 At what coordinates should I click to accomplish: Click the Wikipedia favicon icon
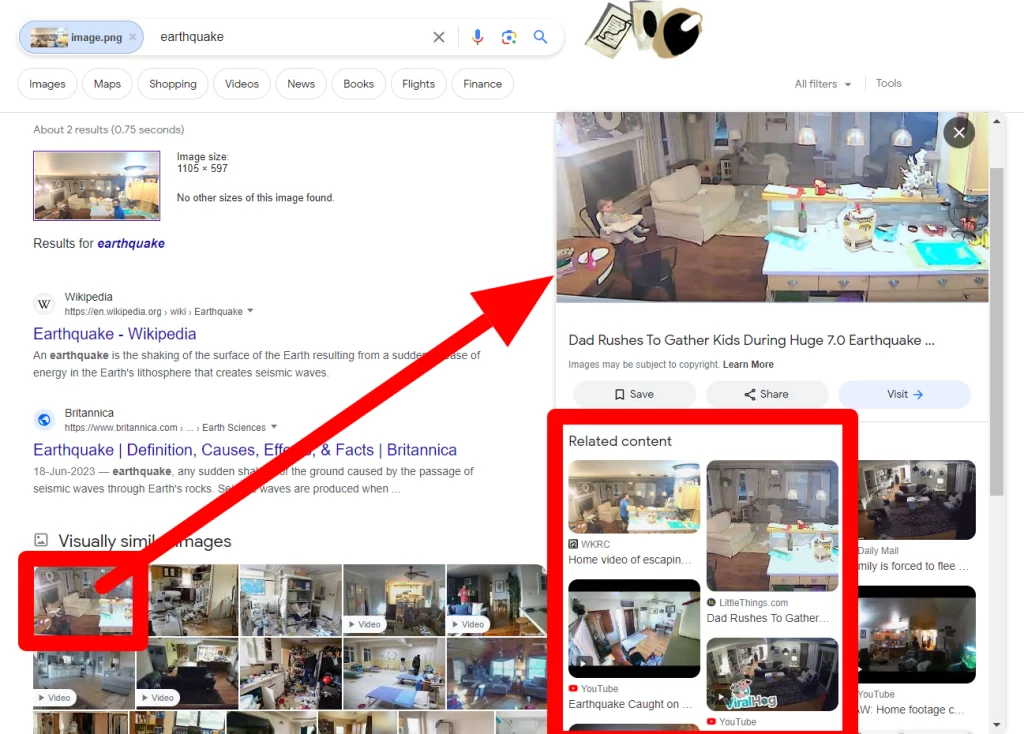(44, 304)
